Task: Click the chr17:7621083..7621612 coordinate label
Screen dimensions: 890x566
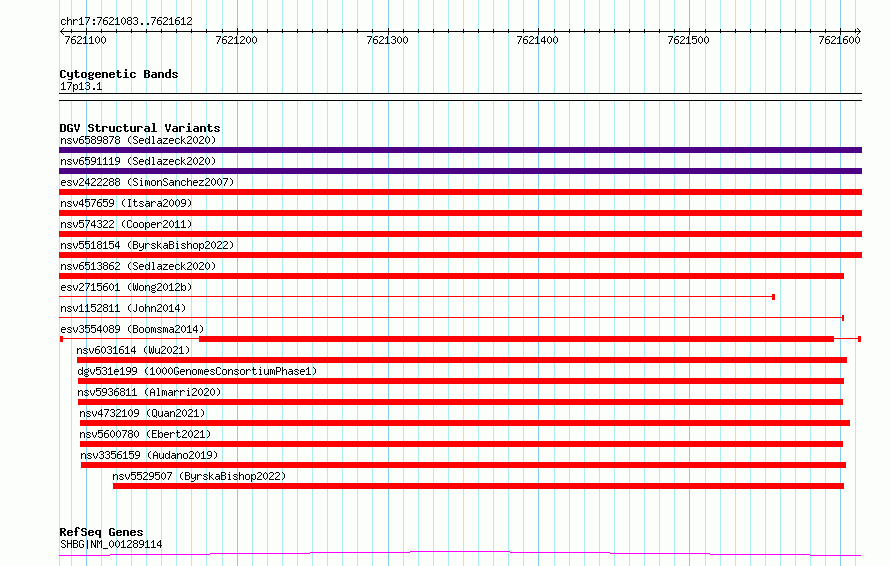Action: (126, 22)
